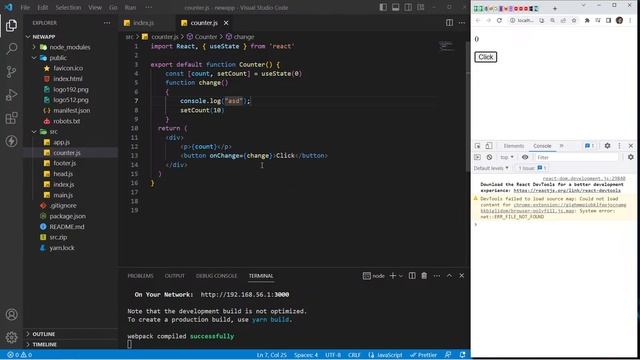Viewport: 640px width, 360px height.
Task: Open the Manage gear in VS Code
Action: [x=11, y=337]
